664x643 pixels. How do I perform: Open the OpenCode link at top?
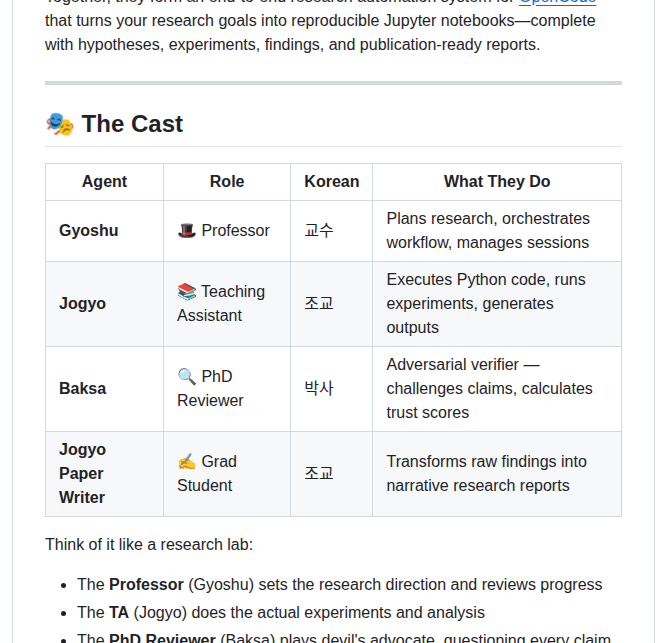point(557,1)
